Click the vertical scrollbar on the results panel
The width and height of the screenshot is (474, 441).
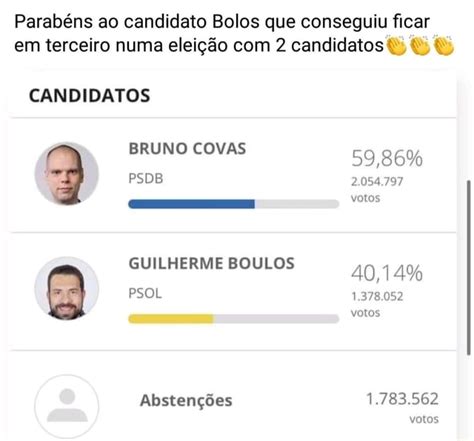[469, 268]
